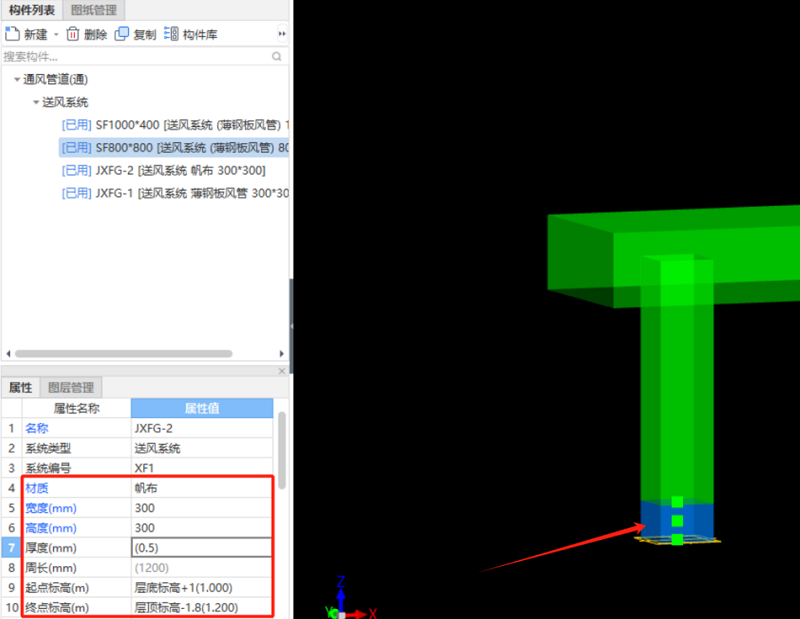Click the 终点标高 value cell

[x=202, y=607]
